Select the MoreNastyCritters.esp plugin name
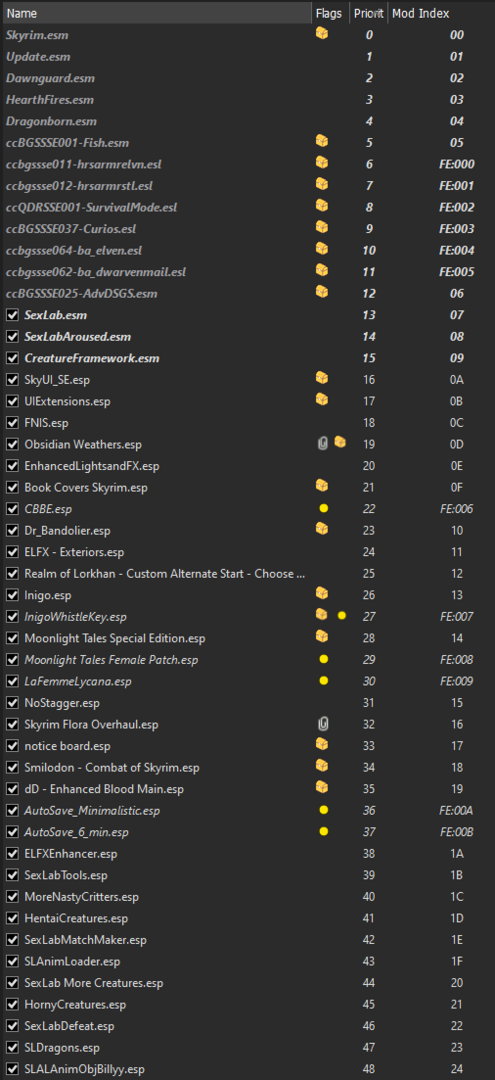Image resolution: width=495 pixels, height=1080 pixels. click(82, 897)
